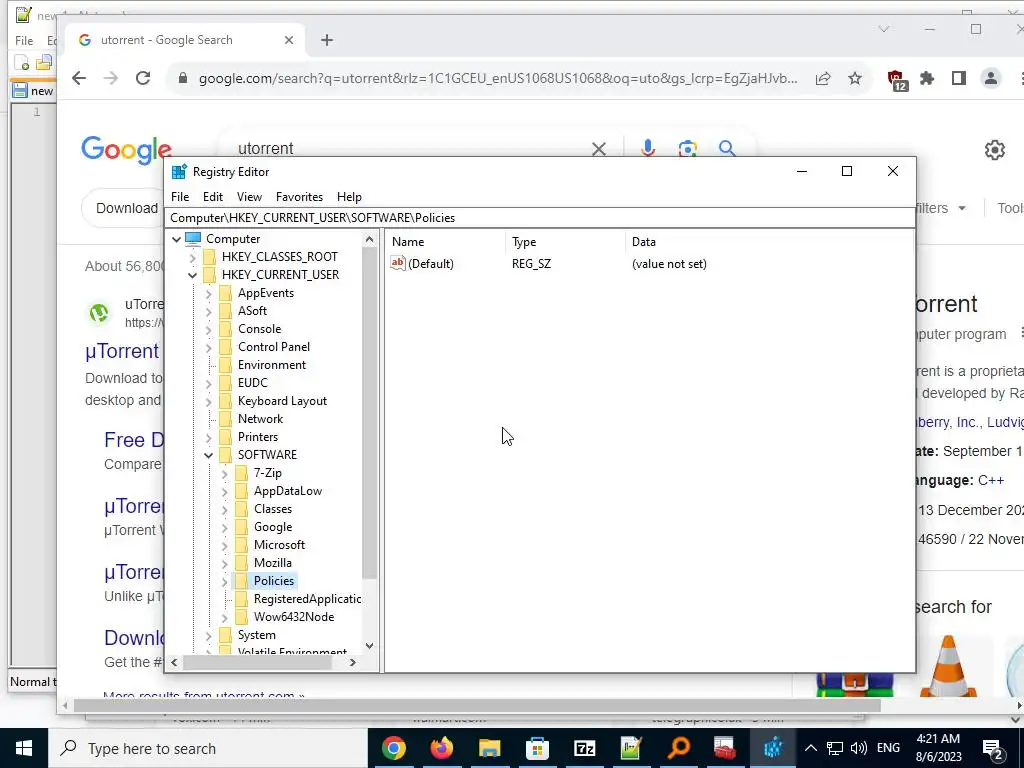This screenshot has width=1024, height=768.
Task: Click the tree pane scroll-up arrow
Action: pyautogui.click(x=369, y=240)
